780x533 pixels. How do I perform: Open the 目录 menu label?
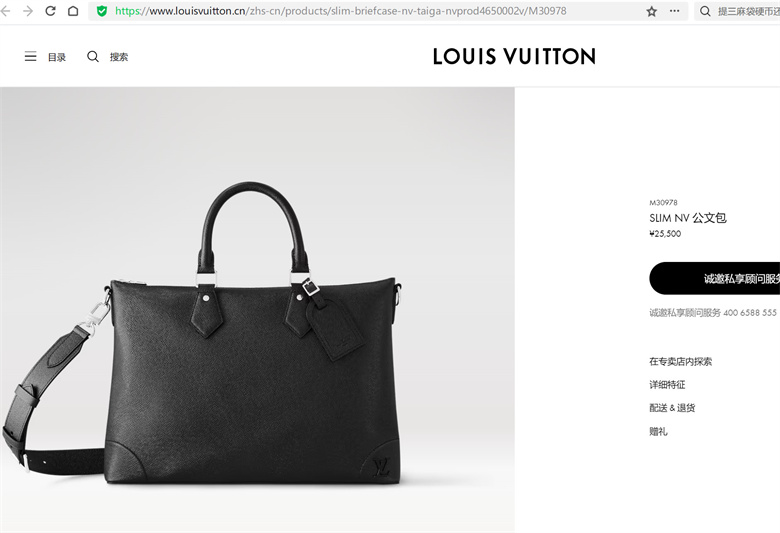pyautogui.click(x=57, y=57)
